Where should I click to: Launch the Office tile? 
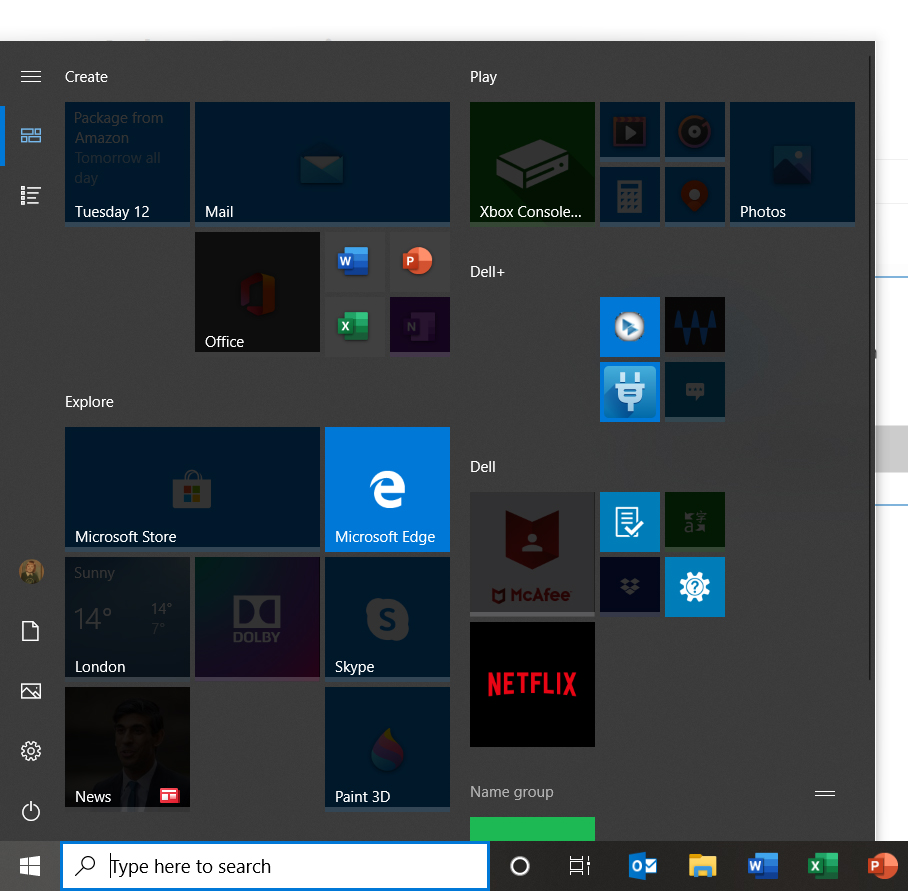point(257,292)
